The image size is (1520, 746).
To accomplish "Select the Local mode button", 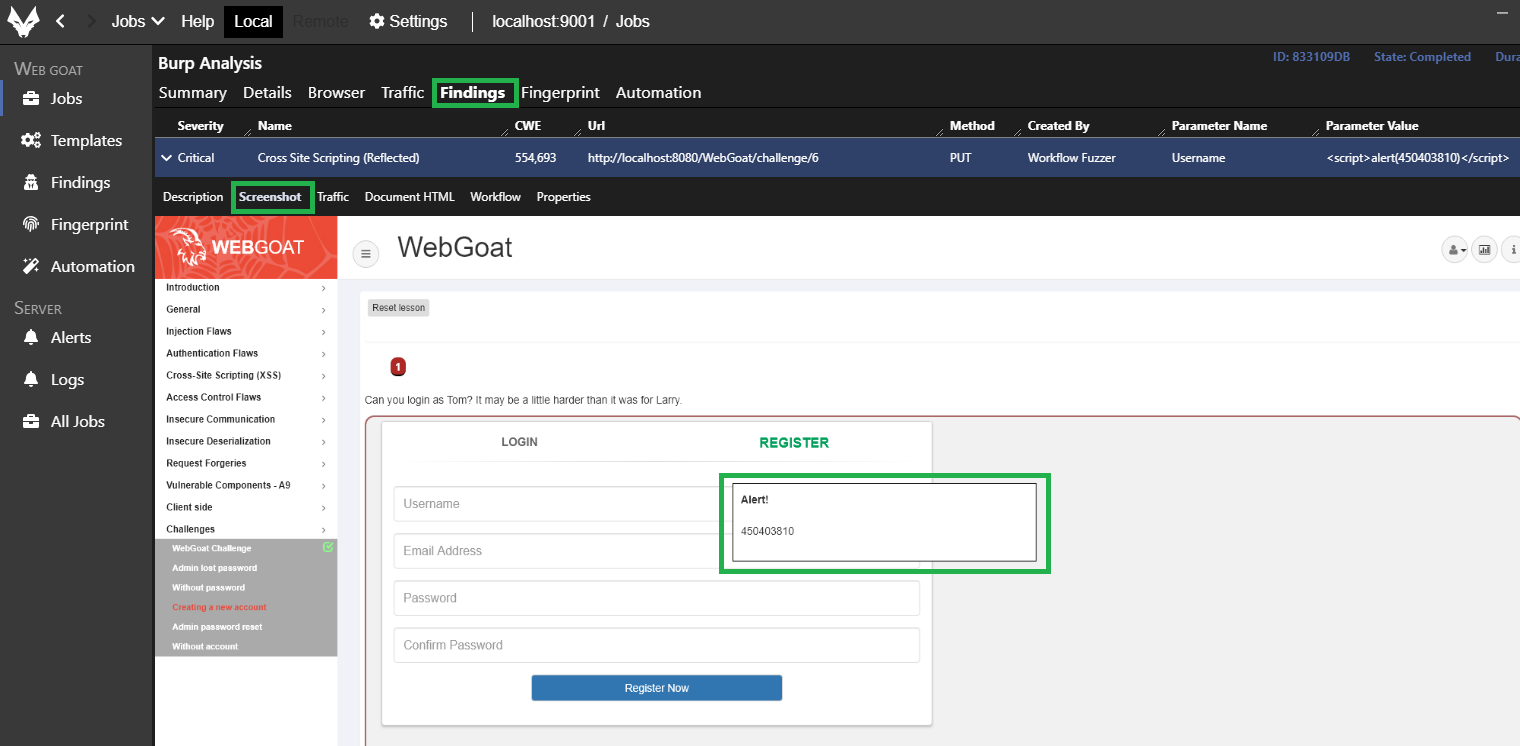I will [254, 21].
